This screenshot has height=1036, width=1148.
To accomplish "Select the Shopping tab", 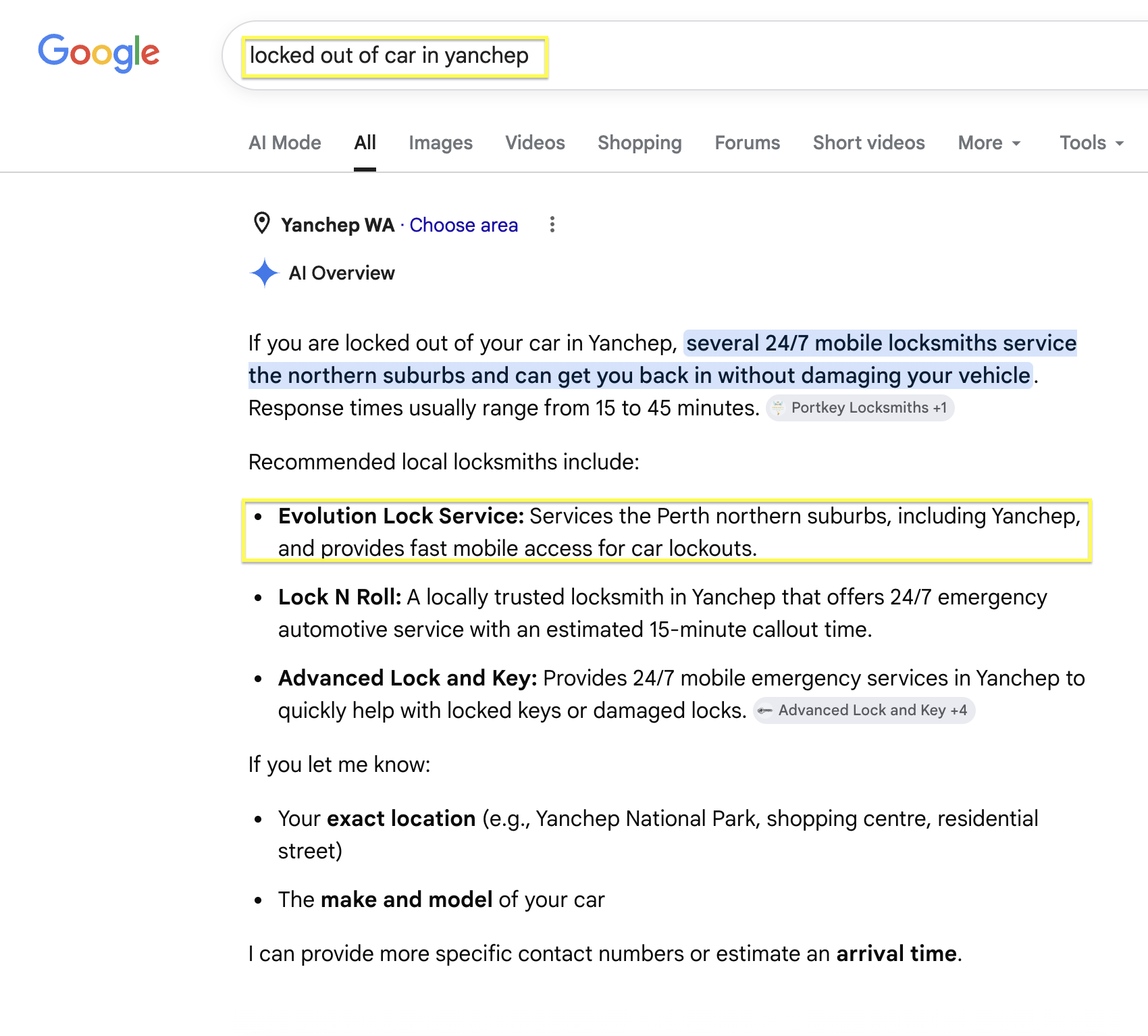I will [x=640, y=143].
